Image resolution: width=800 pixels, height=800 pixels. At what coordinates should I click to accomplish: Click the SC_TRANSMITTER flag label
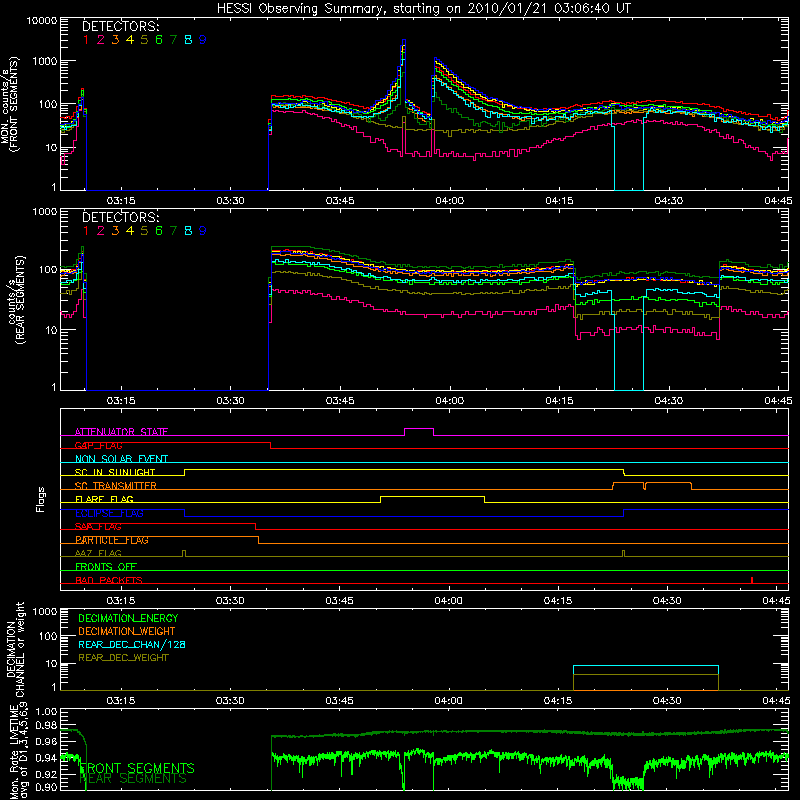tap(116, 486)
